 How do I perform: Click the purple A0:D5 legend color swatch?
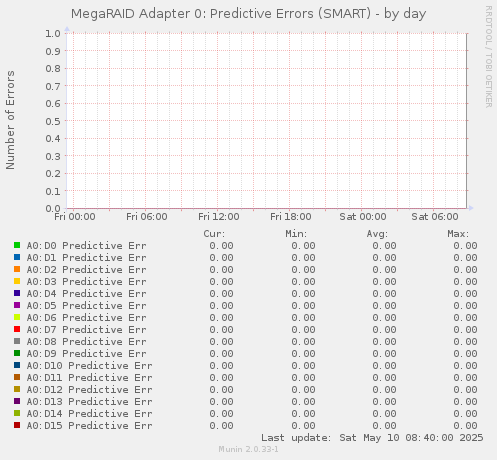point(17,305)
